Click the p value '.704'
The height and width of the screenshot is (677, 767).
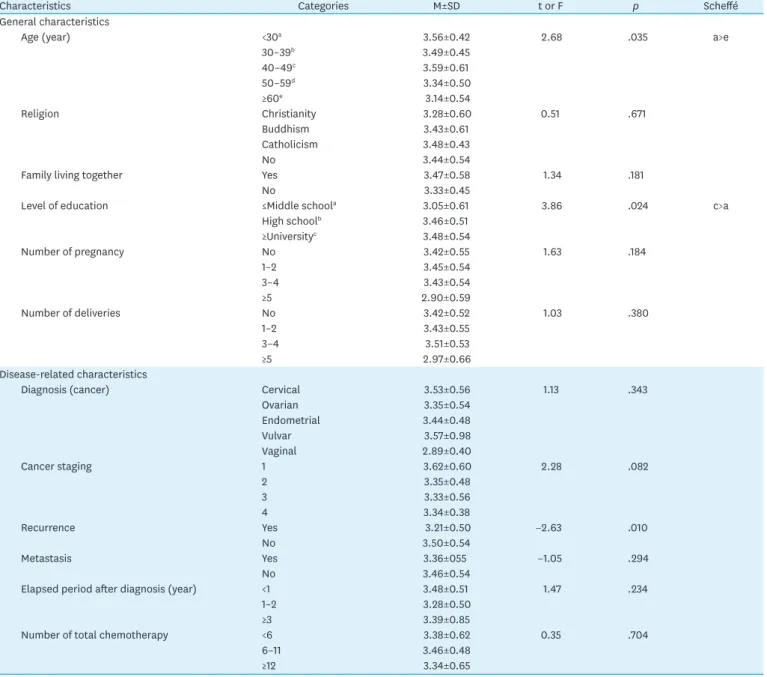(638, 635)
